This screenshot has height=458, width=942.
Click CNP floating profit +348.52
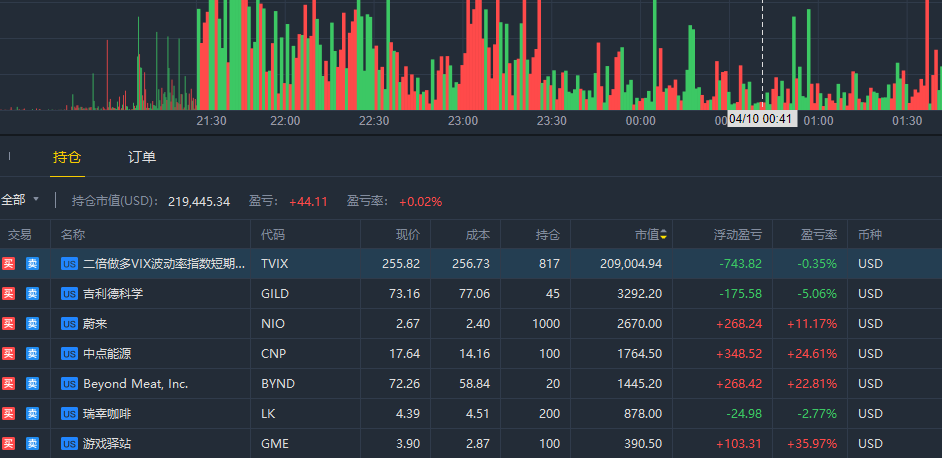739,354
